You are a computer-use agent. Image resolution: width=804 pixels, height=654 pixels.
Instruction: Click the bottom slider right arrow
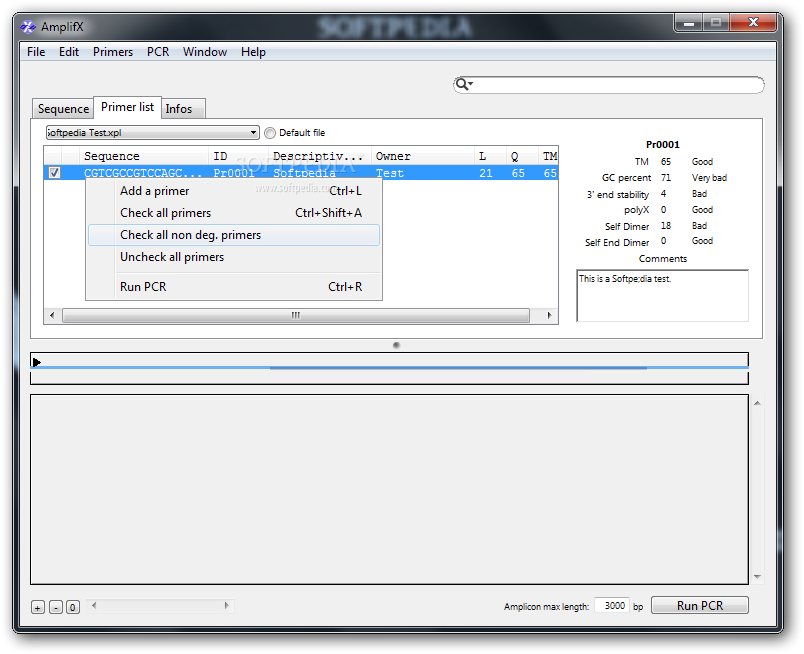point(226,606)
